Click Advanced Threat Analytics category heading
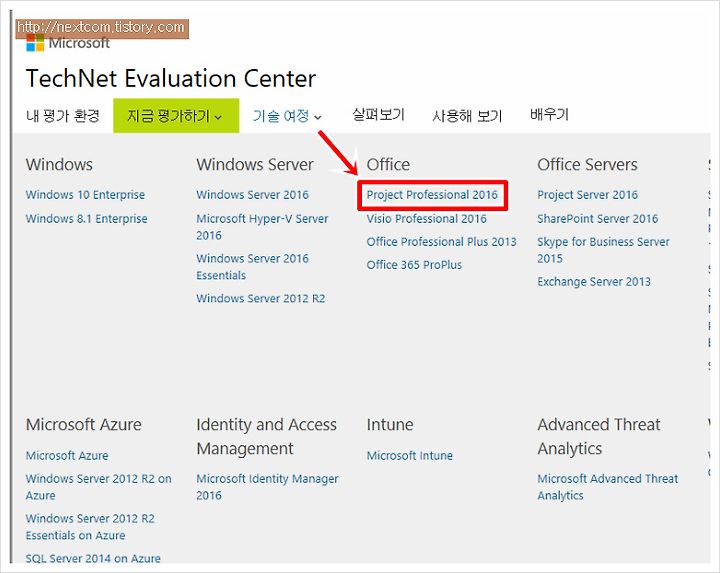720x573 pixels. pos(599,436)
